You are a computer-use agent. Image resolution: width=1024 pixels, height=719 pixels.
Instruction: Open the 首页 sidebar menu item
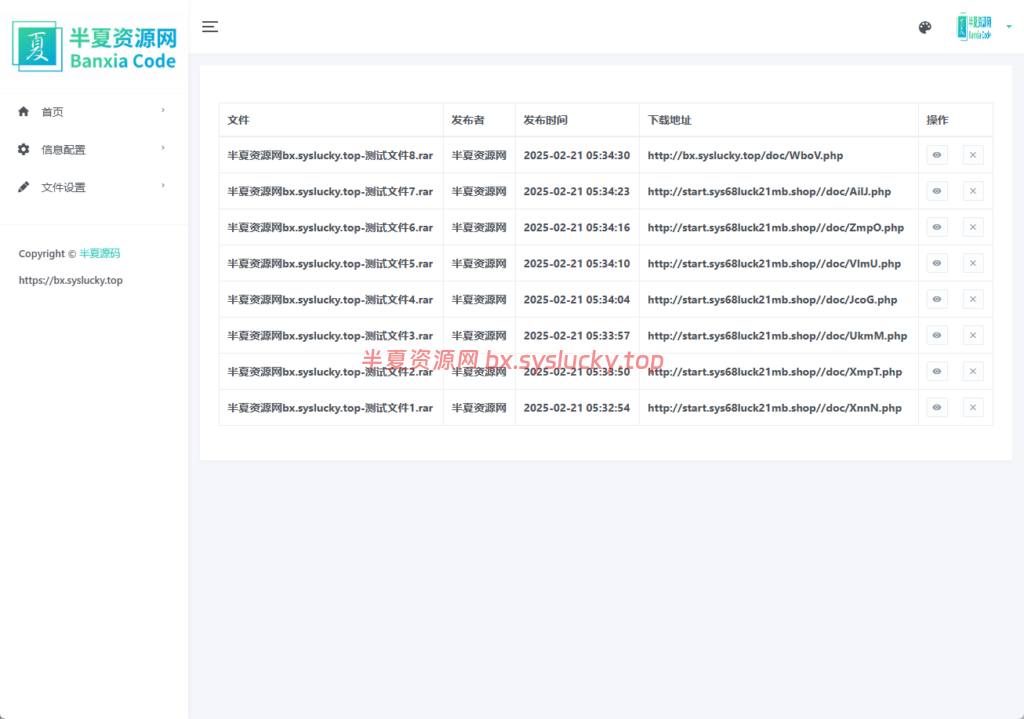coord(92,112)
